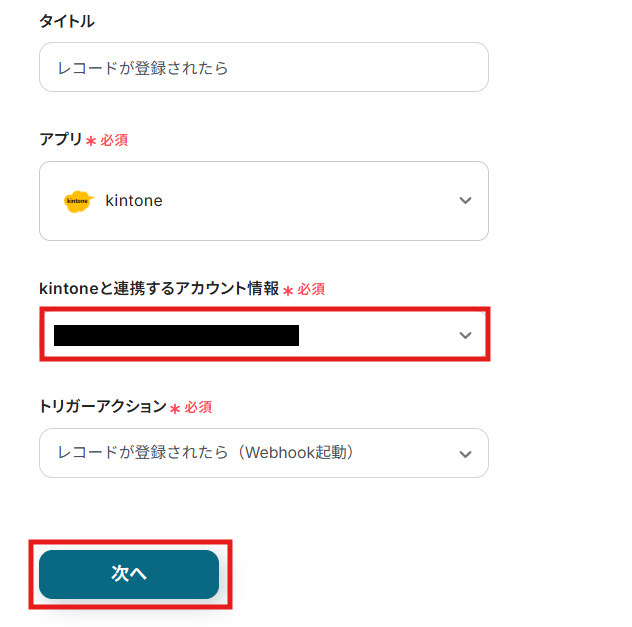Click the 必須 marker next to アカウント情報

click(311, 290)
